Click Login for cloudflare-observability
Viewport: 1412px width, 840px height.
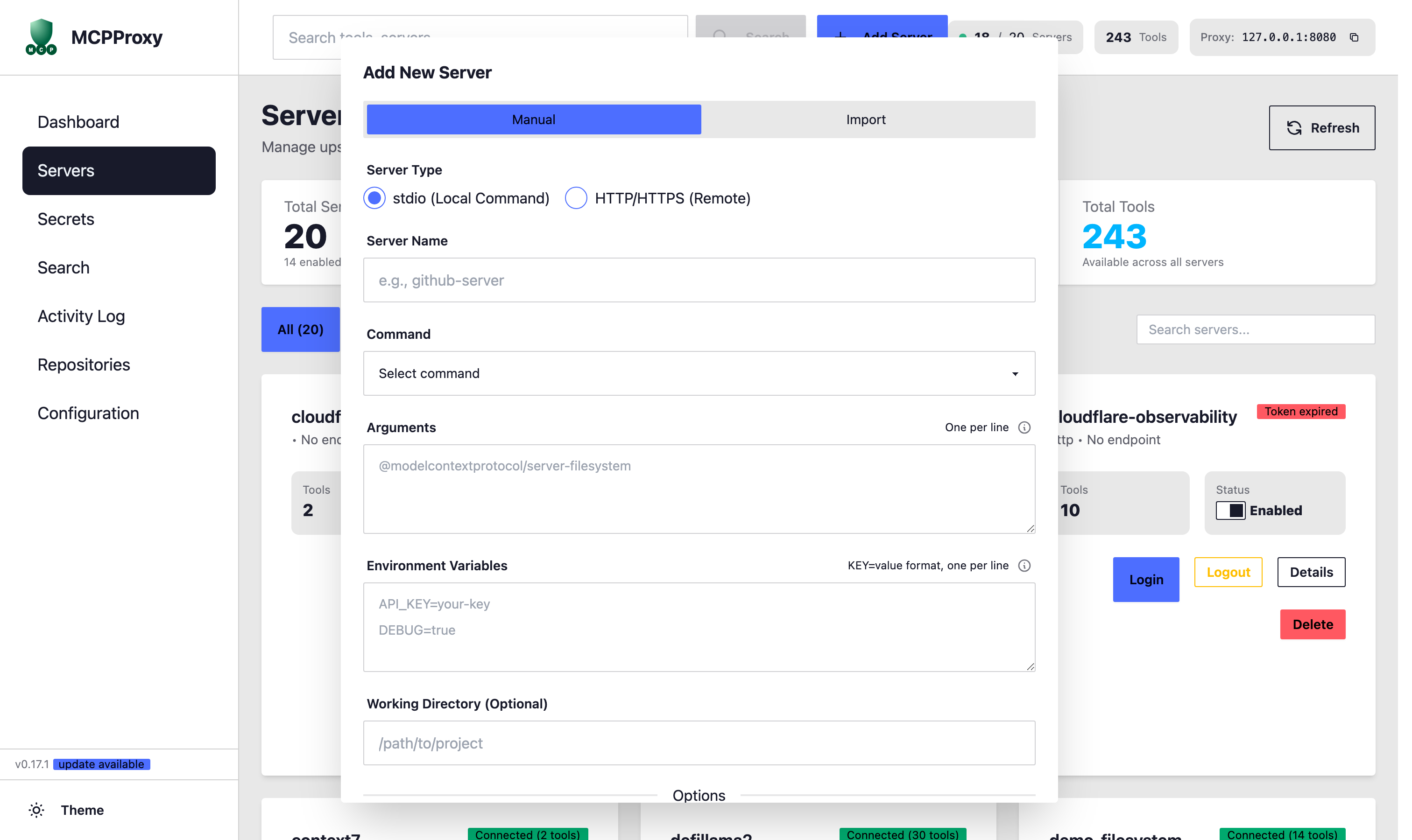(1145, 579)
